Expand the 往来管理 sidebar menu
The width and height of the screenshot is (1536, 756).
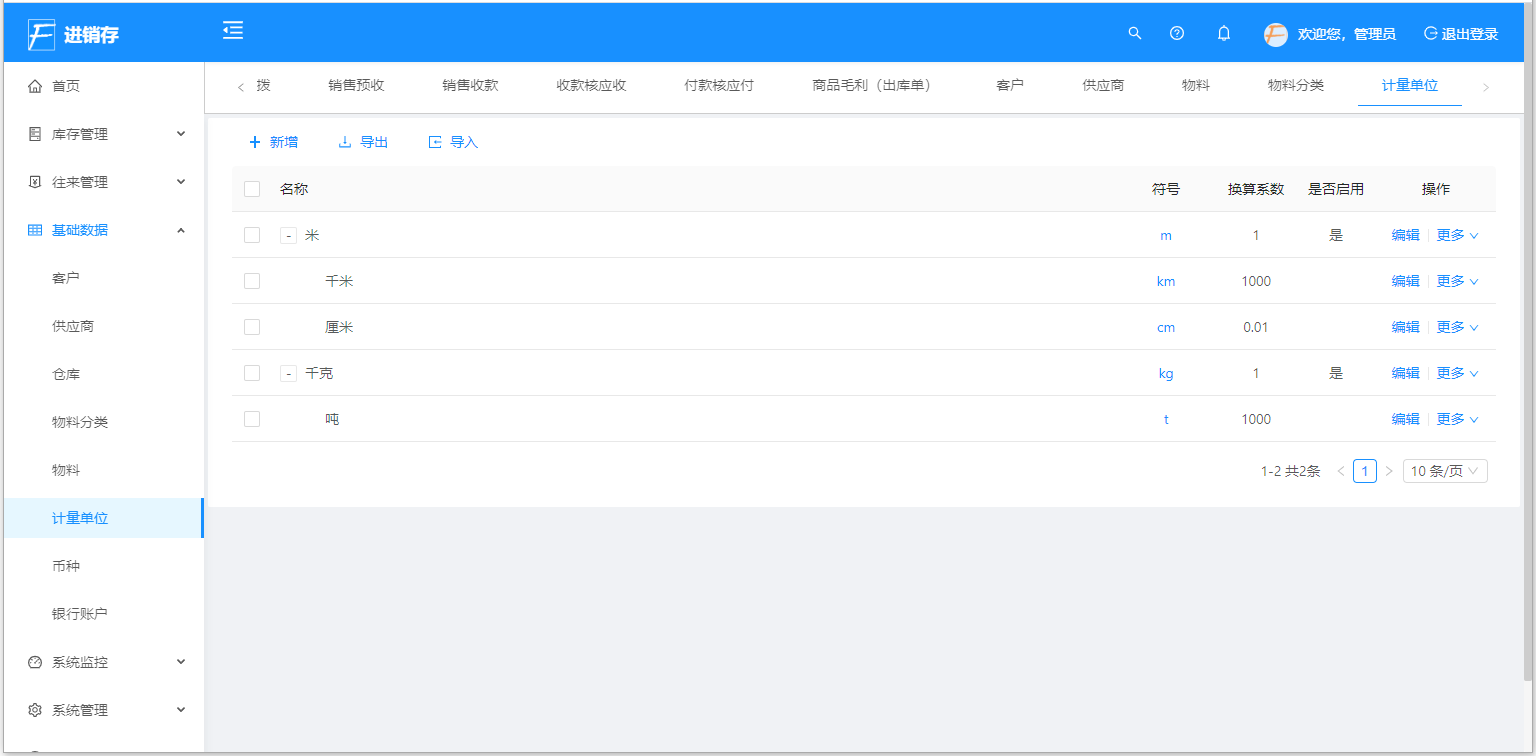click(181, 182)
